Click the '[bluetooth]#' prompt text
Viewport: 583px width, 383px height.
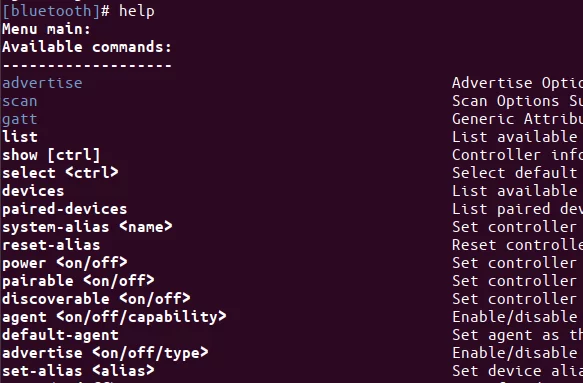(56, 11)
